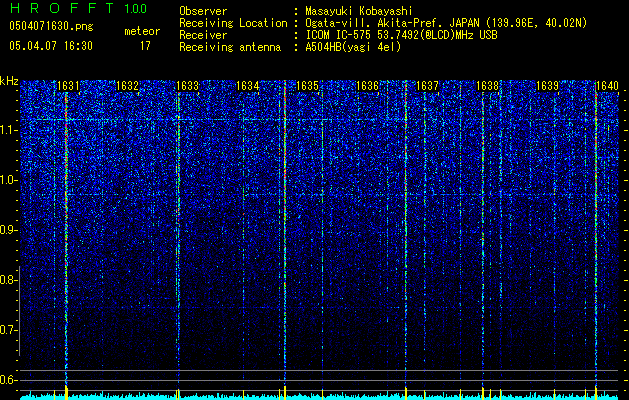Click the 1638 time marker
The height and width of the screenshot is (400, 629).
tap(487, 86)
